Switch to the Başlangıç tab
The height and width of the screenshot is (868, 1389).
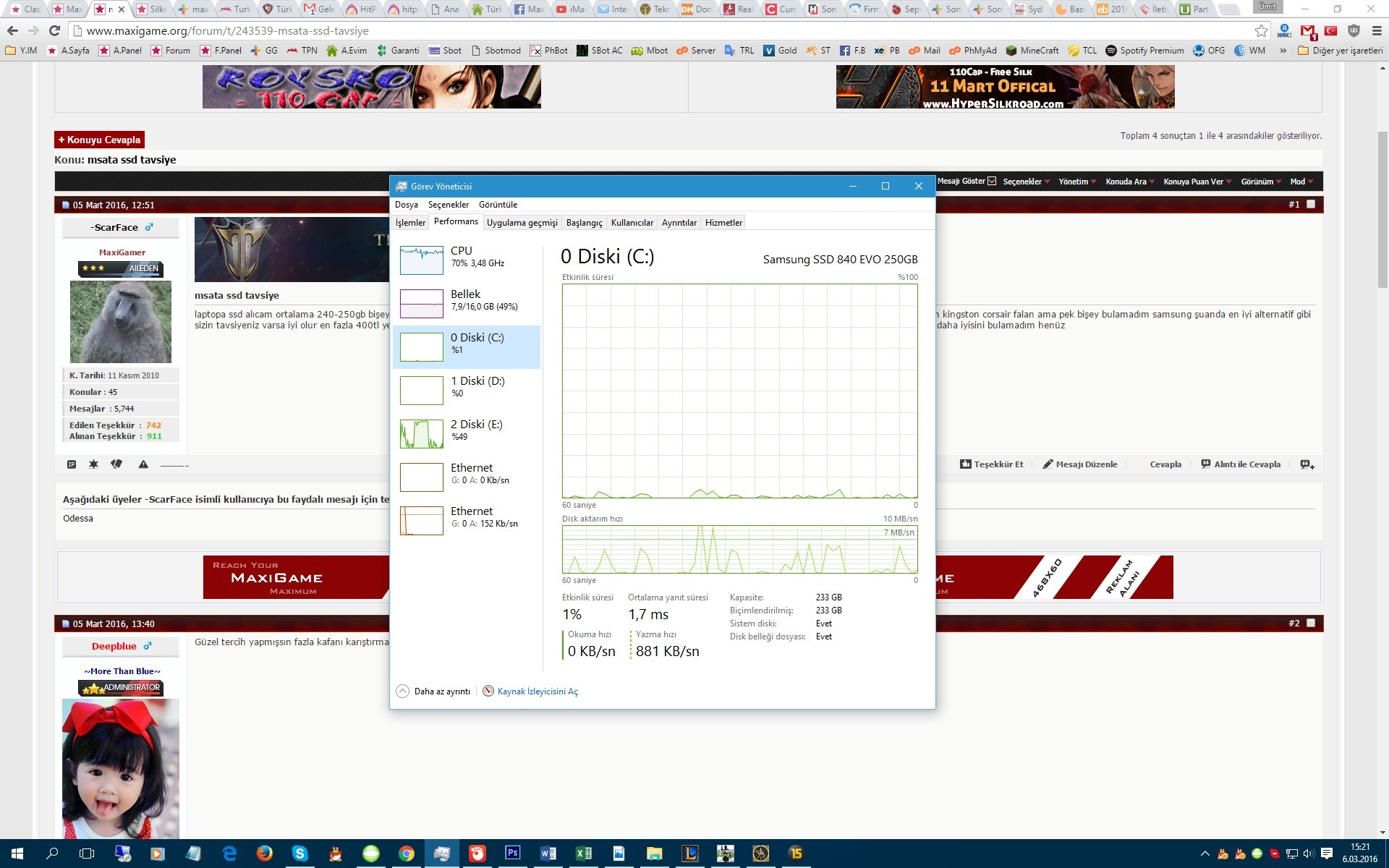(584, 223)
